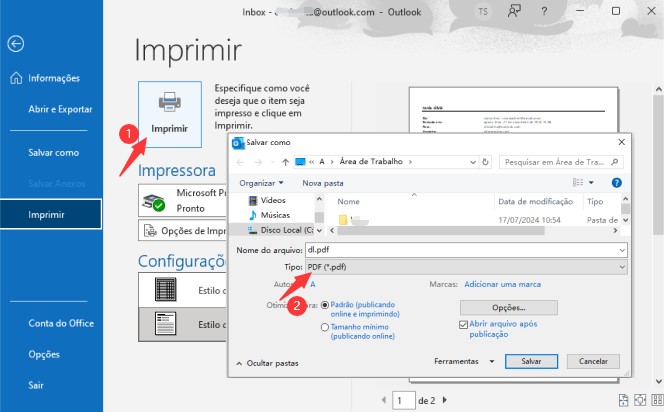This screenshot has height=412, width=664.
Task: Select the memo style print layout
Action: pyautogui.click(x=183, y=324)
